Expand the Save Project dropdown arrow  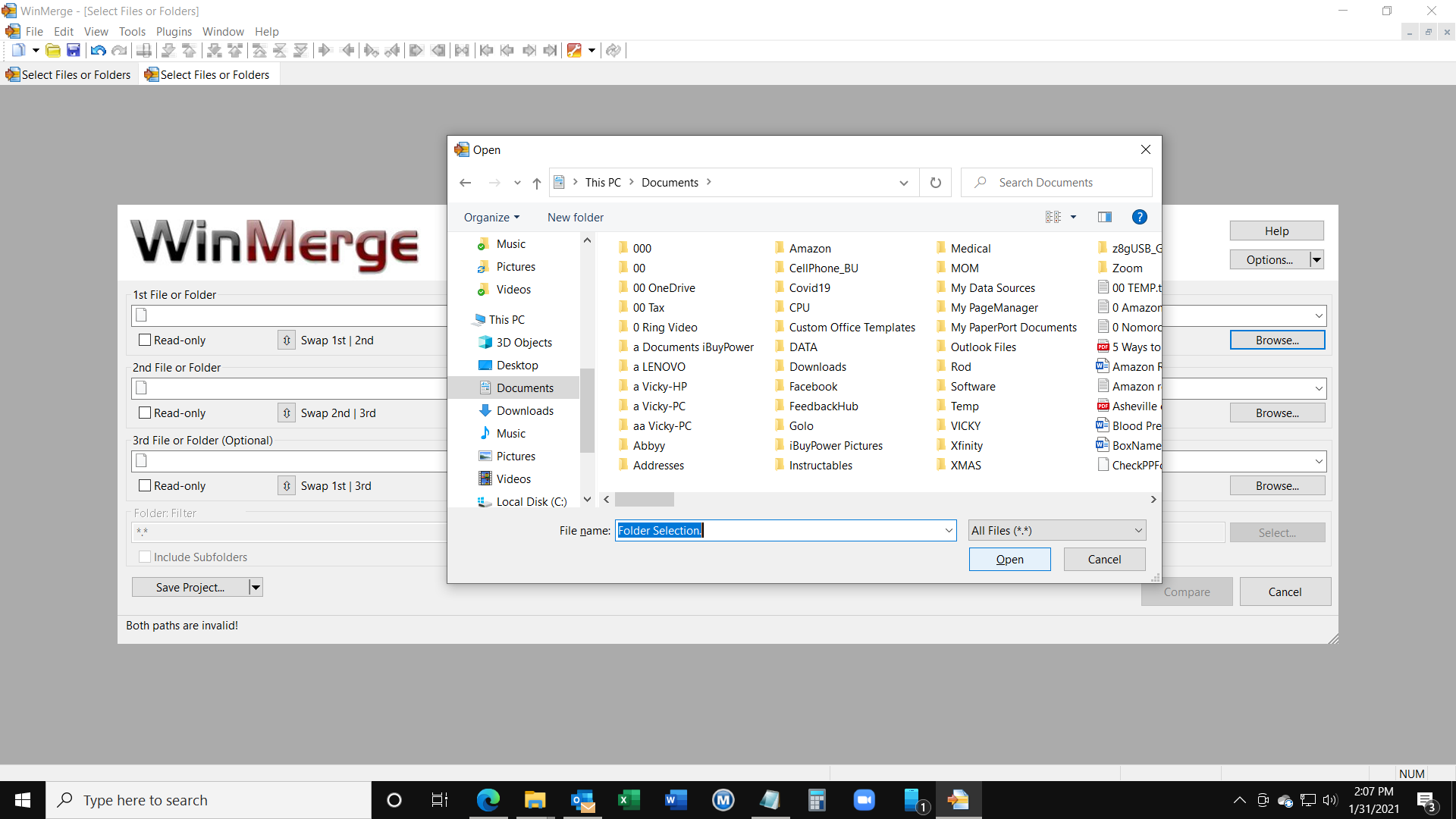pos(255,586)
